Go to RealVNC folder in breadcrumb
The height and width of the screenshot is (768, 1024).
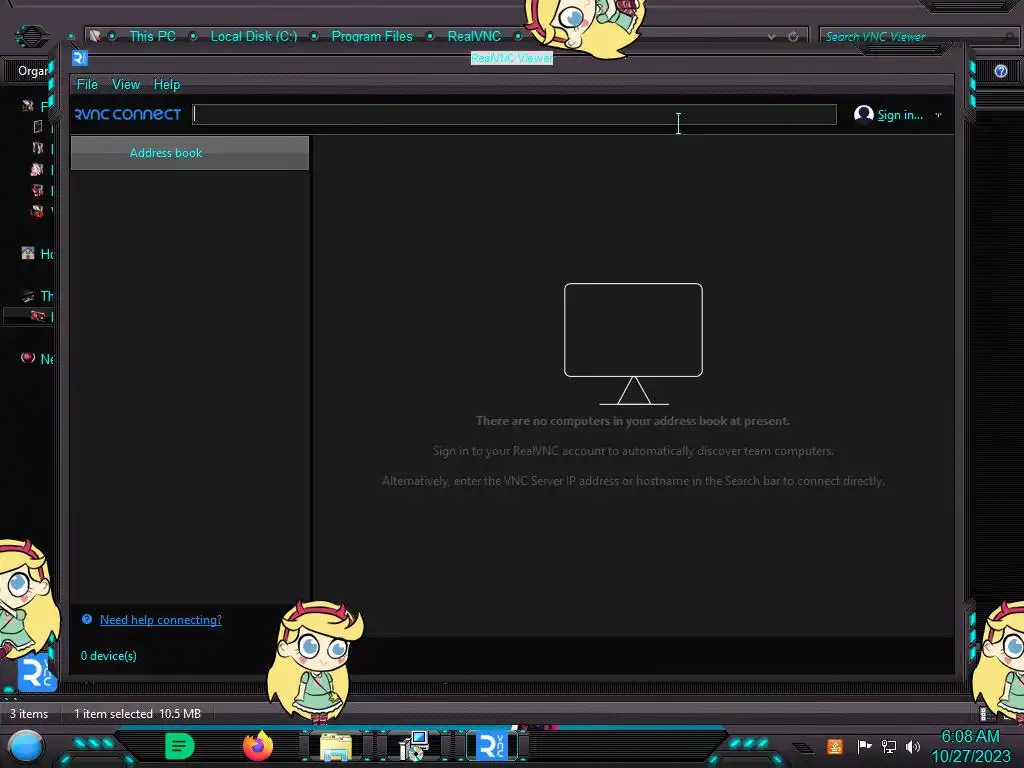(474, 37)
